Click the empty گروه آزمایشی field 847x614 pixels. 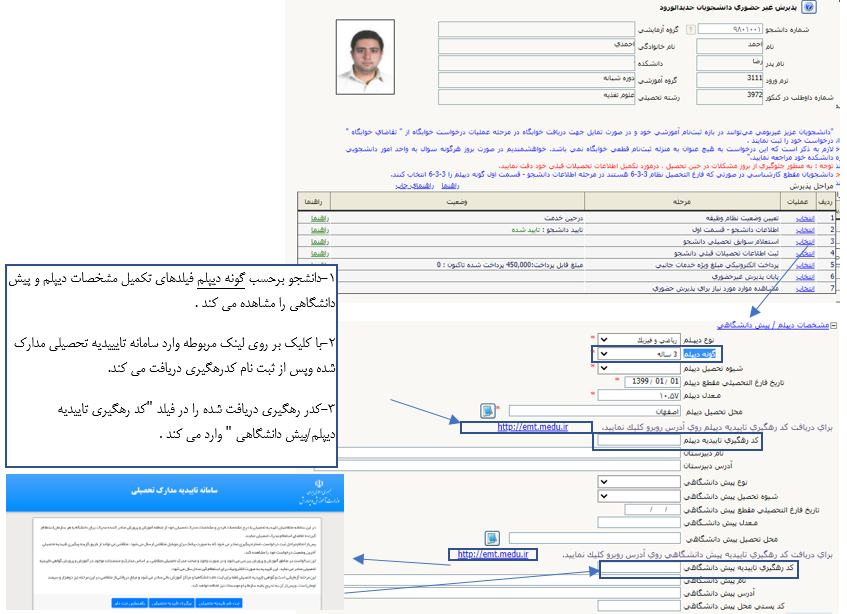click(536, 29)
